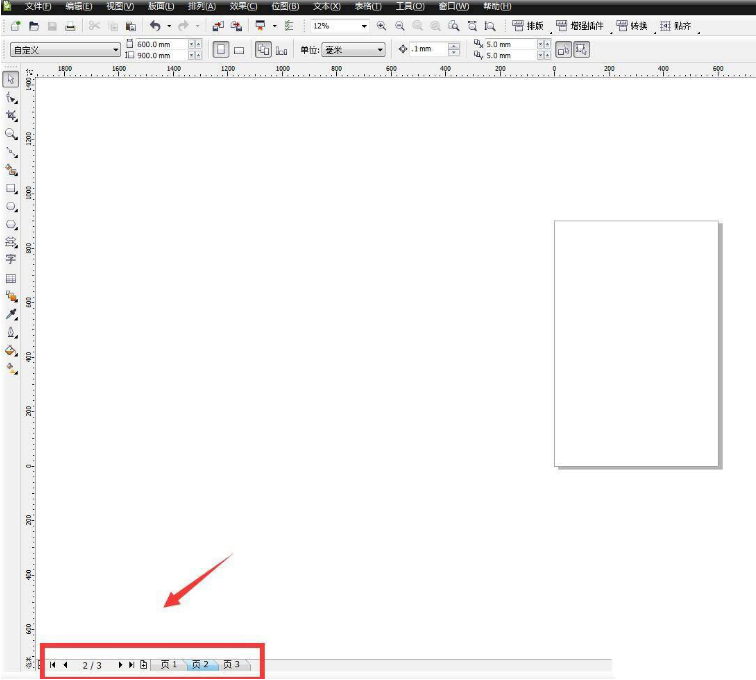
Task: Click the 增强插件 toolbar button
Action: [x=580, y=26]
